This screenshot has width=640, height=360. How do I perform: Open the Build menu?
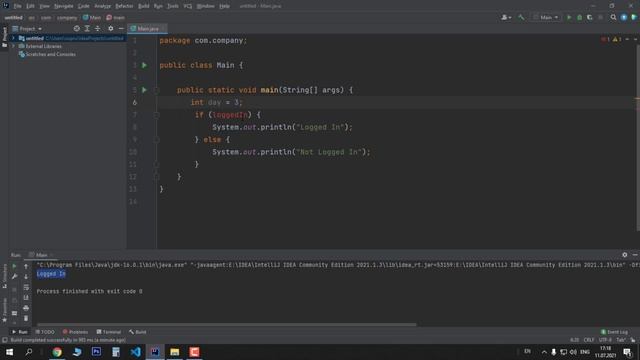coord(143,6)
